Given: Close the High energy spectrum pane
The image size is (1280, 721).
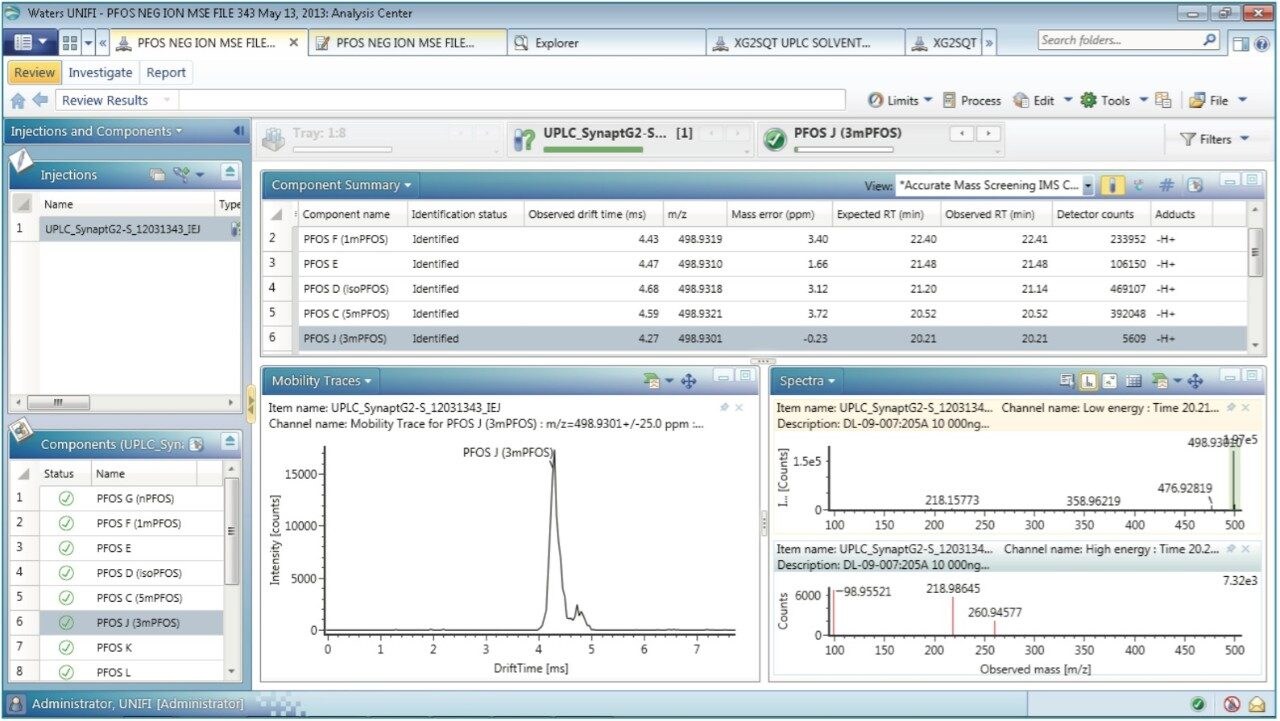Looking at the screenshot, I should (x=1245, y=549).
